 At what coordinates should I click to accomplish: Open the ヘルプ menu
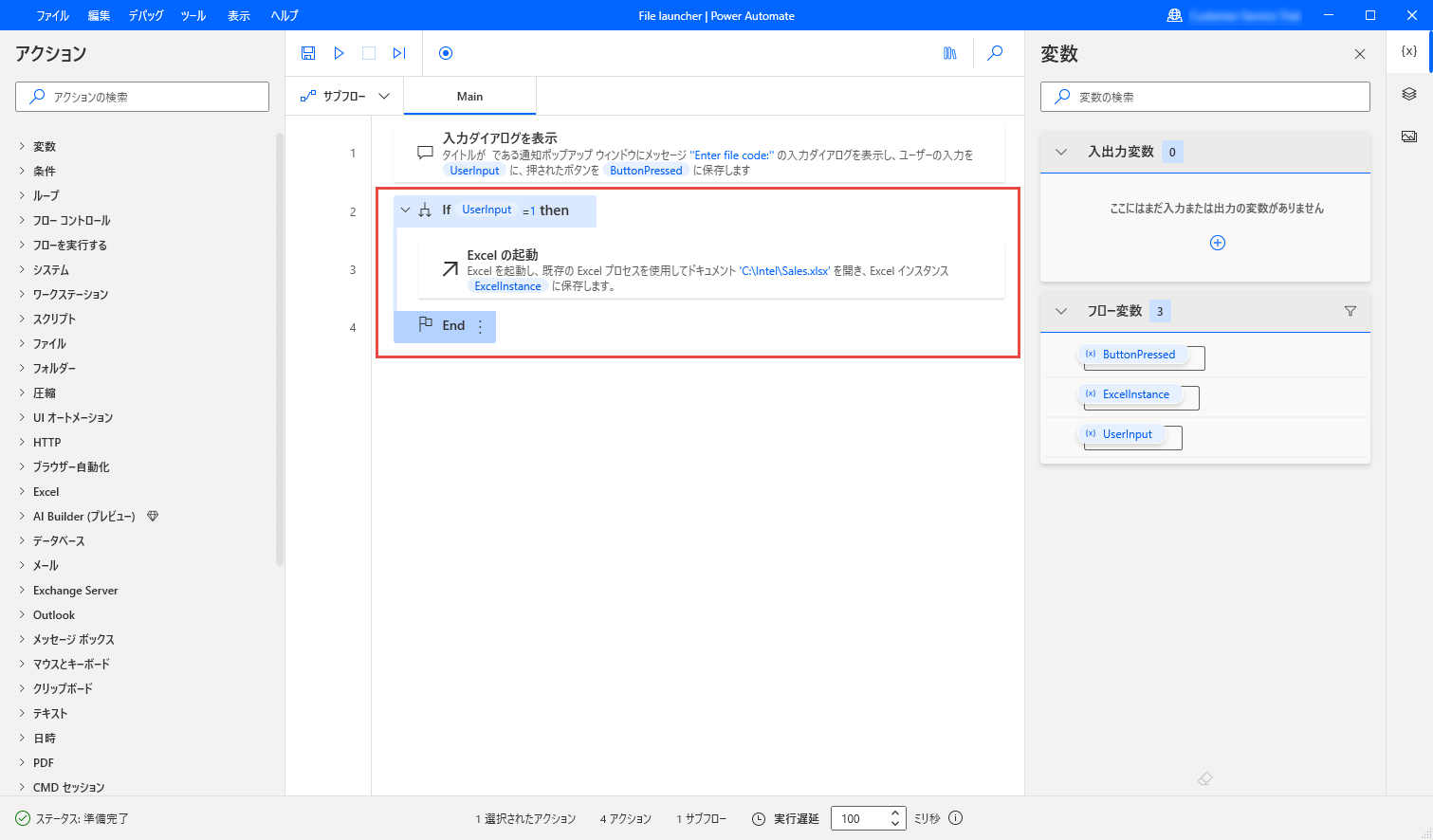click(x=285, y=15)
